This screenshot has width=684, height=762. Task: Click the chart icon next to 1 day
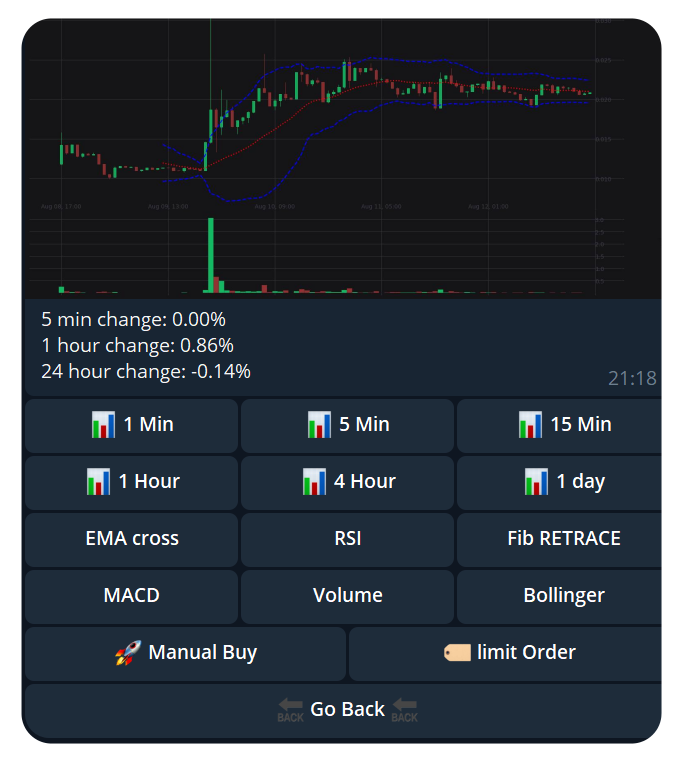click(536, 482)
